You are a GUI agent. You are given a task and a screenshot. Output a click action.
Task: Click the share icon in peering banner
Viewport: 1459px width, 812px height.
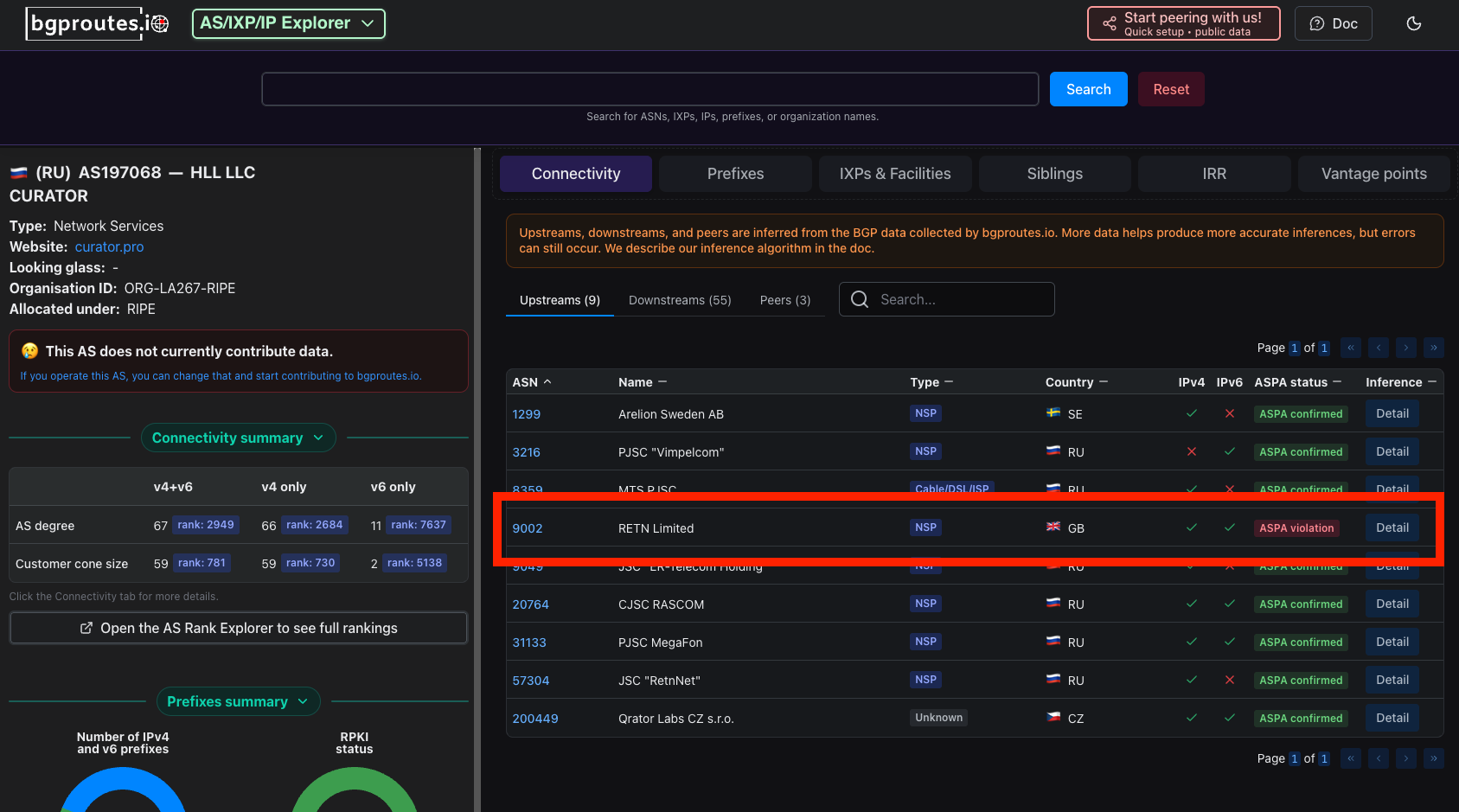1109,23
